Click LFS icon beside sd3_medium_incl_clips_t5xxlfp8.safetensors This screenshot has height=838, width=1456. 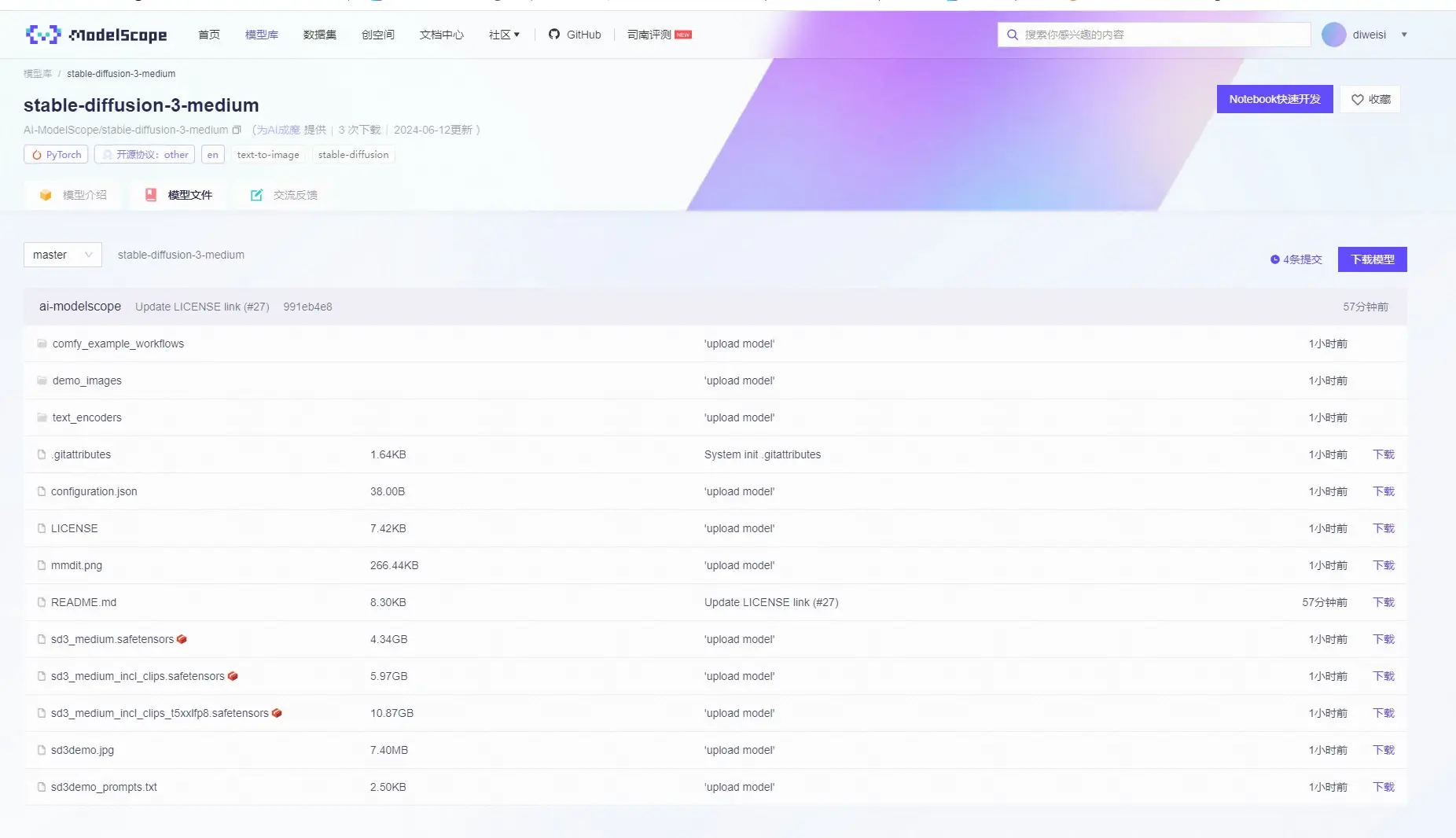pyautogui.click(x=277, y=713)
